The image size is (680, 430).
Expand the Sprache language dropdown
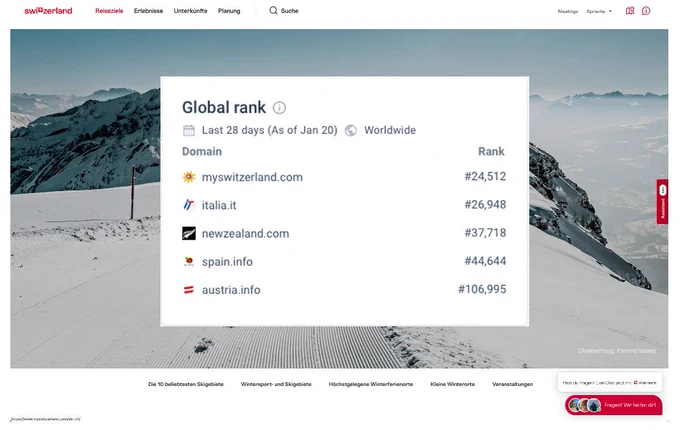tap(599, 11)
